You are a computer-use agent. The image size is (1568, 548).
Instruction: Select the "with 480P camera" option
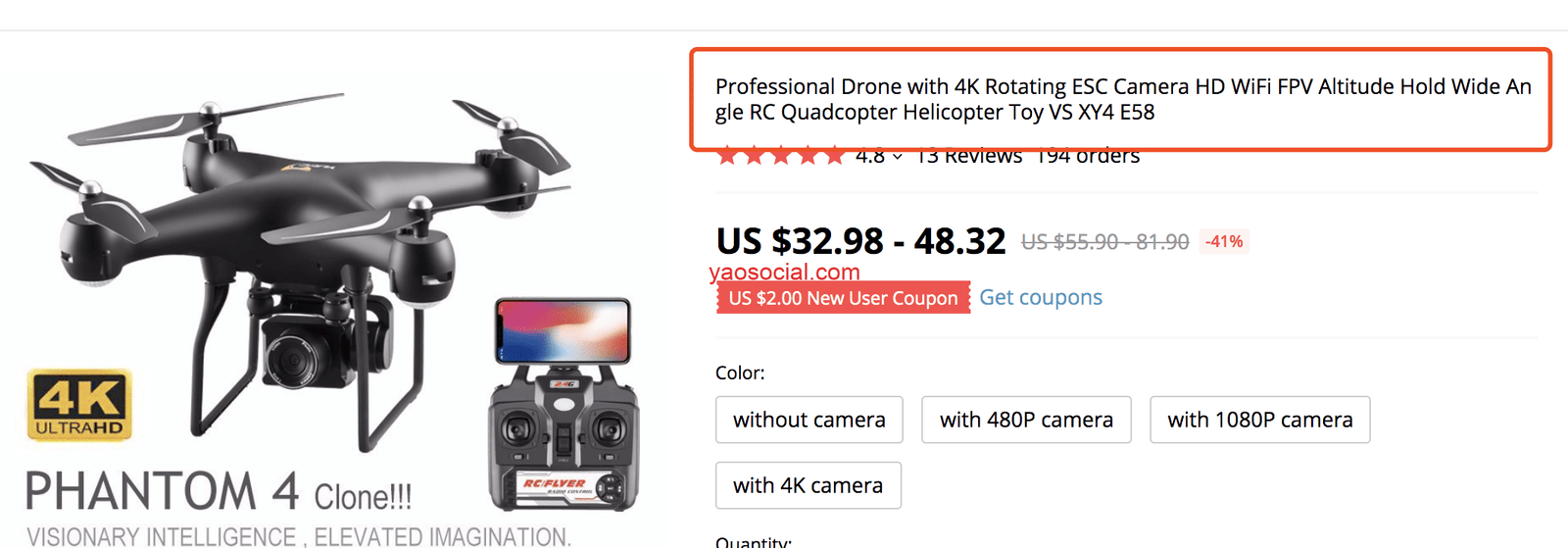(1026, 420)
